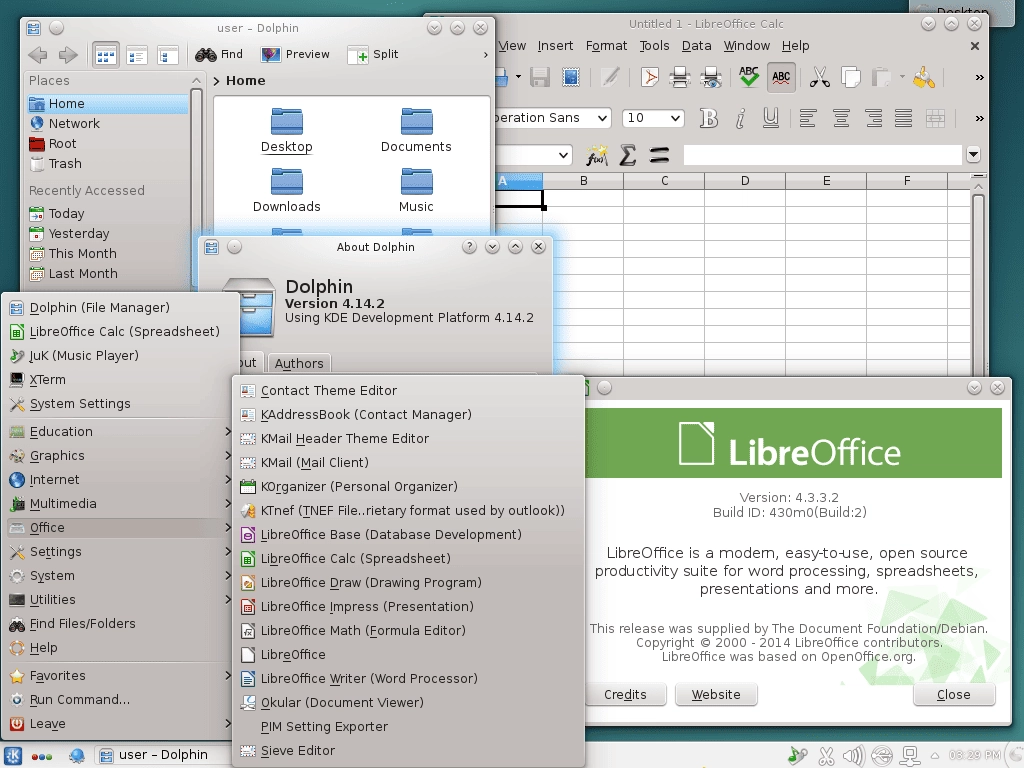Toggle Underline formatting in Calc
Viewport: 1024px width, 768px height.
point(771,118)
